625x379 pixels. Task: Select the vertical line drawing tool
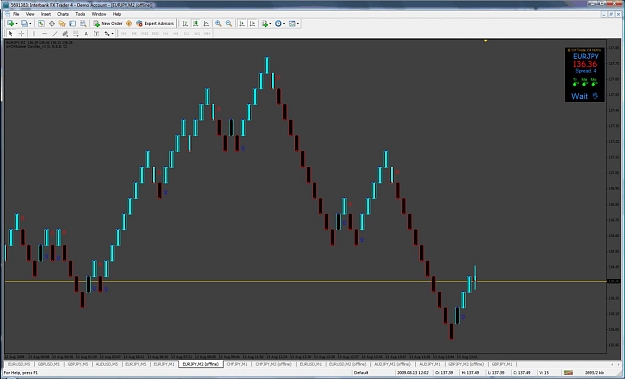click(34, 33)
